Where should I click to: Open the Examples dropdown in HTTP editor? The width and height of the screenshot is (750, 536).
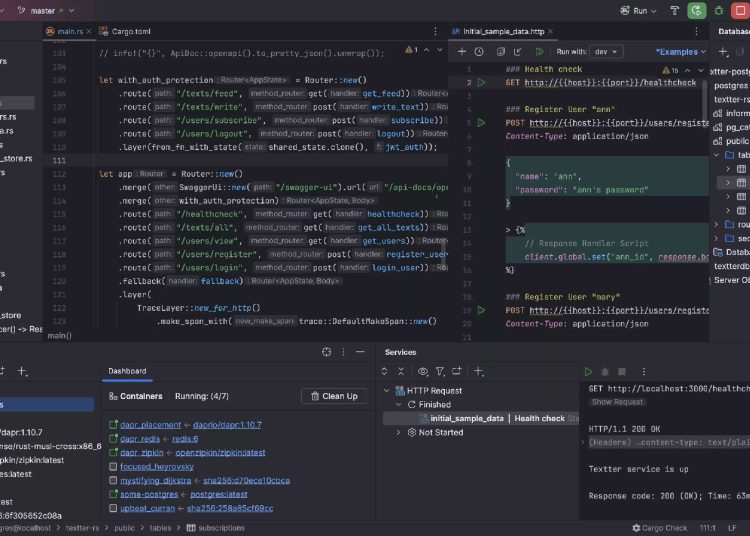click(x=680, y=51)
